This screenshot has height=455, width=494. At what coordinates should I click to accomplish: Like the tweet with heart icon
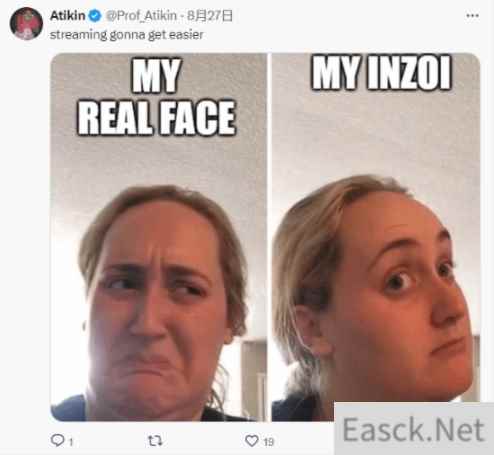pos(252,441)
